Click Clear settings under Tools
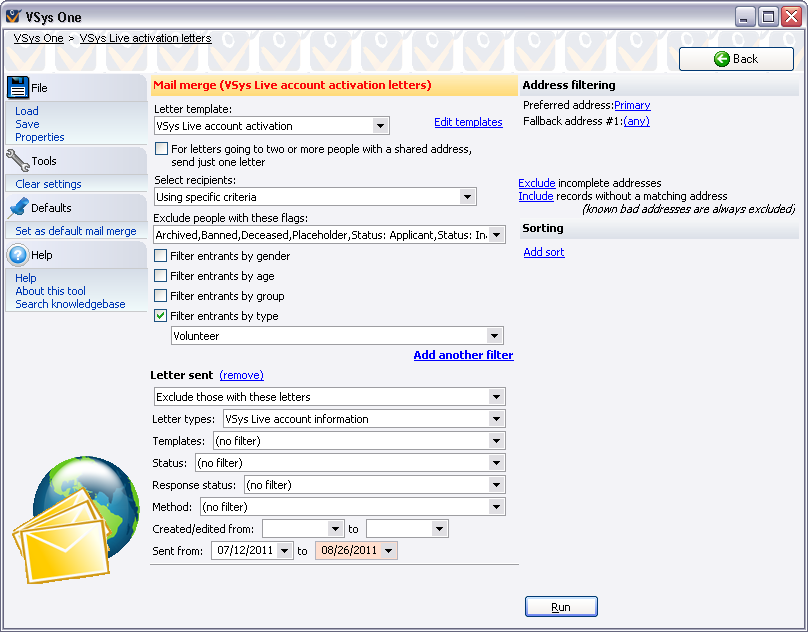The width and height of the screenshot is (808, 632). pos(48,184)
